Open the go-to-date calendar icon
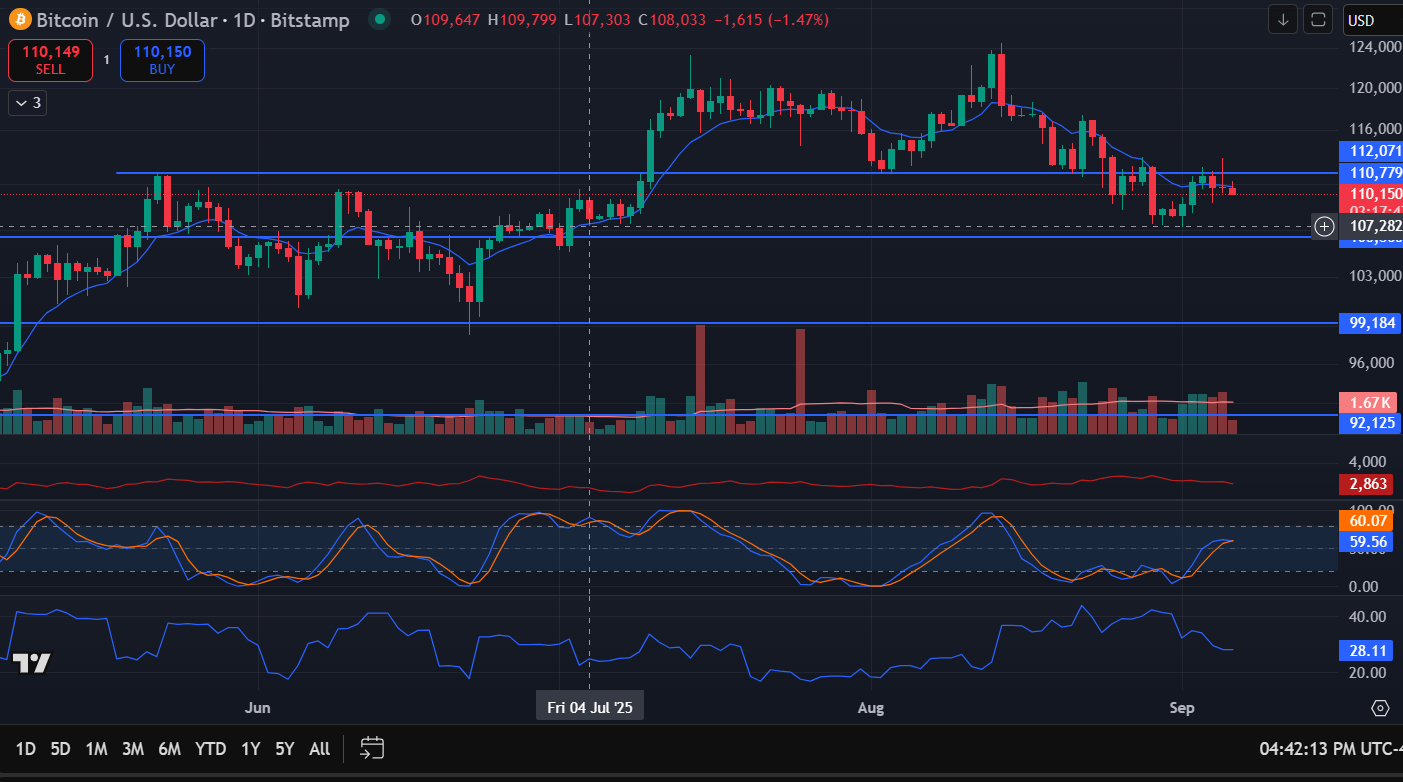This screenshot has height=782, width=1403. 373,748
